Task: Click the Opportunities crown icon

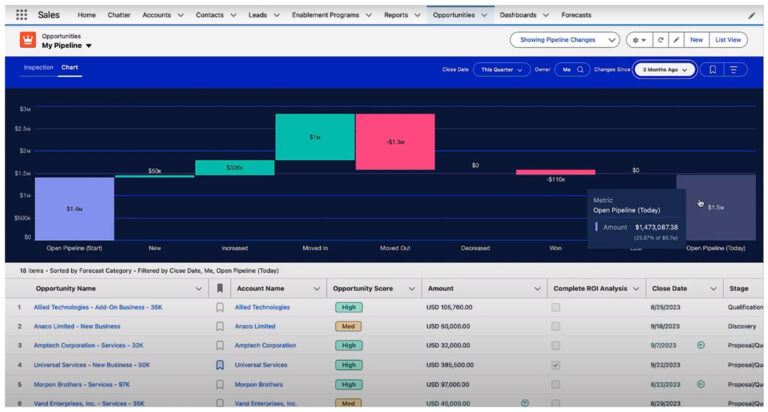Action: point(28,40)
